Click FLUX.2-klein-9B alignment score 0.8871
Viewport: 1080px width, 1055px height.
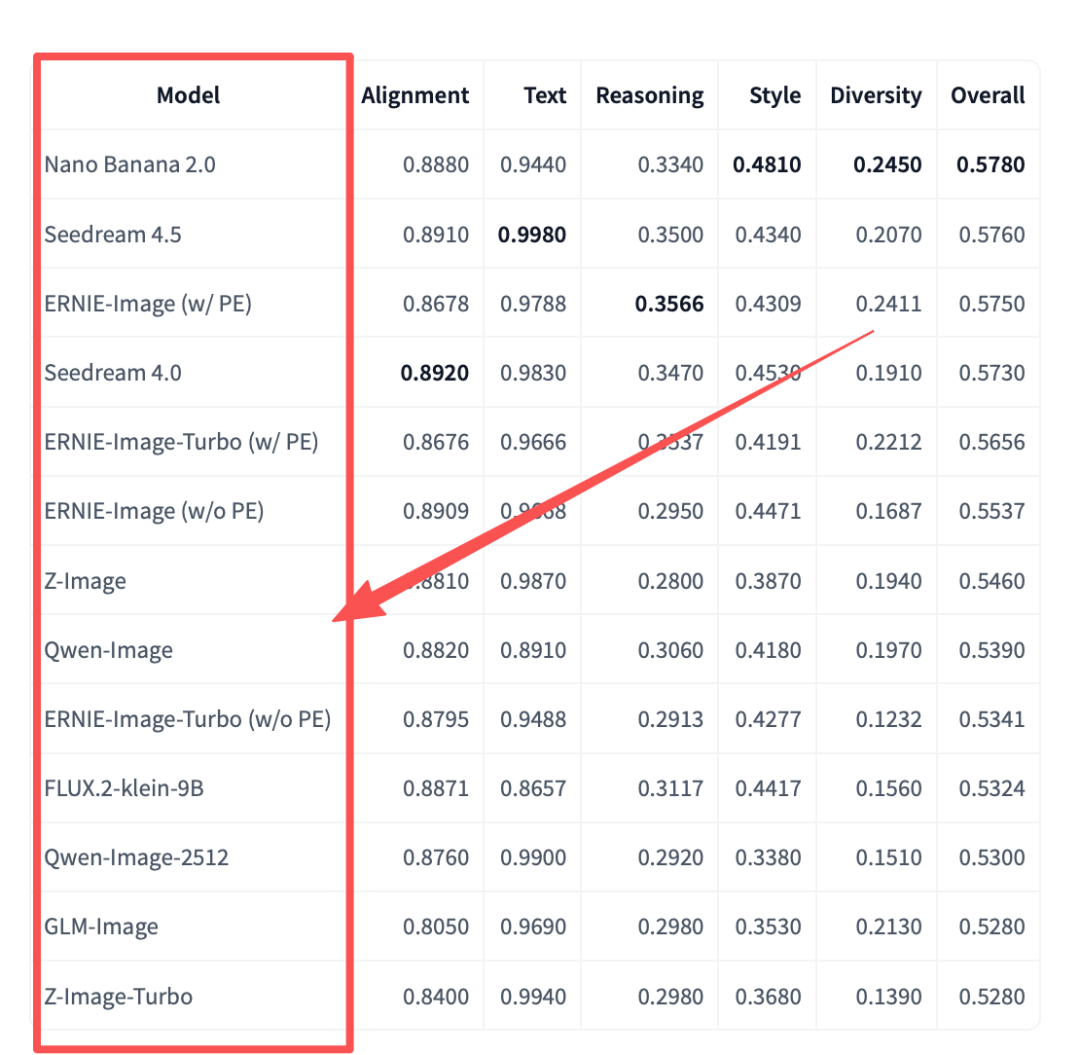pos(436,788)
